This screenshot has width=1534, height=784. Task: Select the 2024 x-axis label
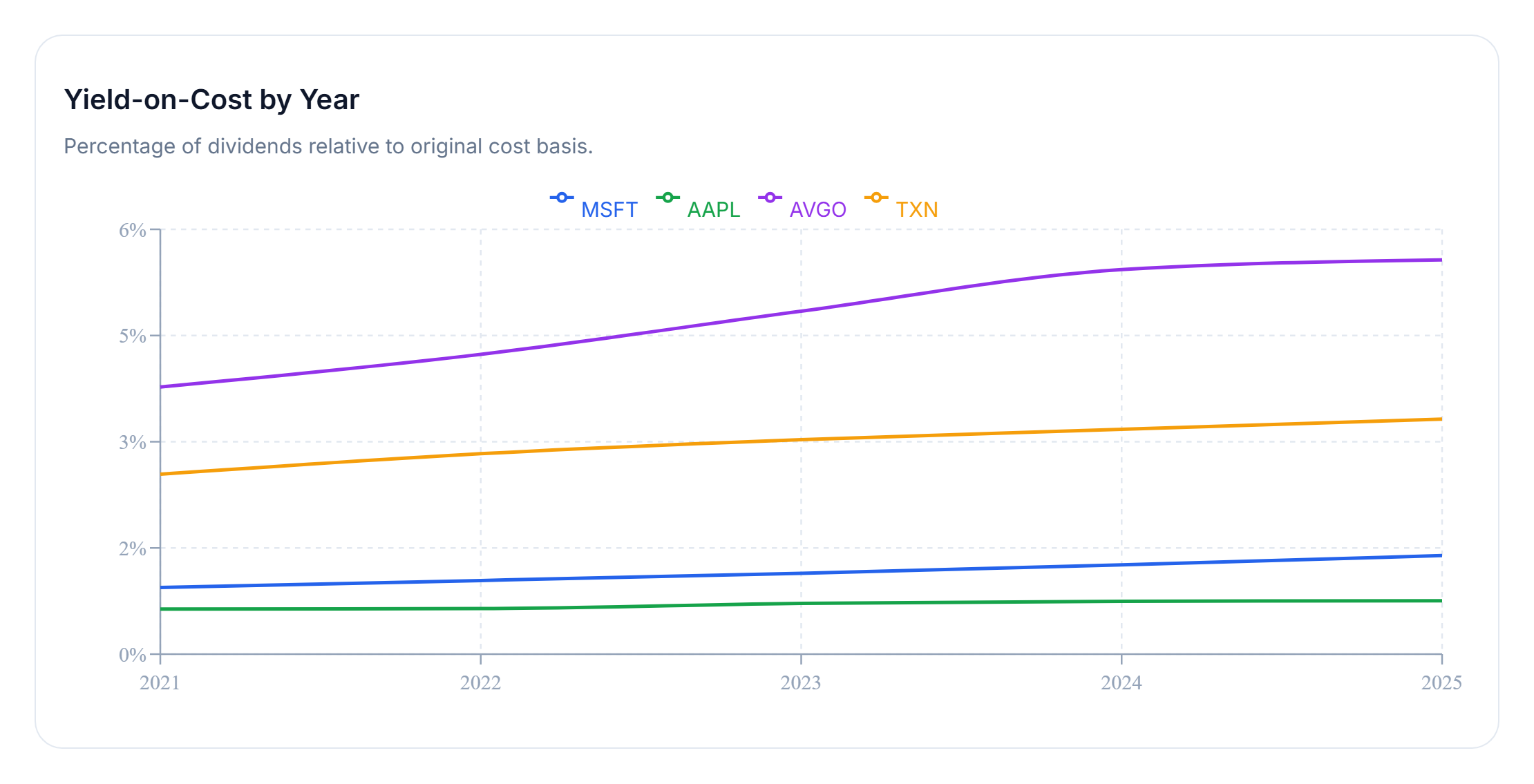[1121, 682]
